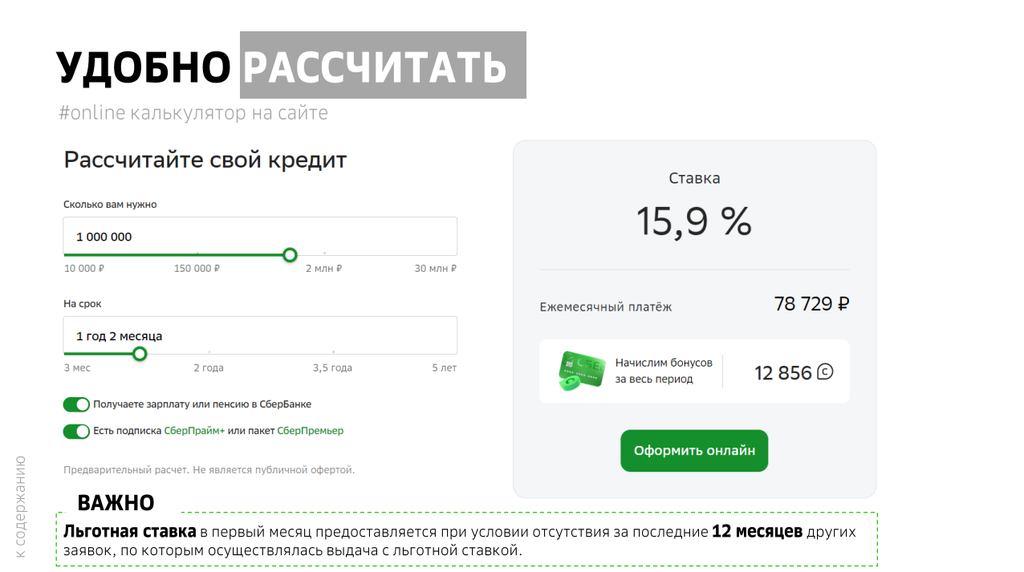Image resolution: width=1024 pixels, height=572 pixels.
Task: Select the 2 года mark on term slider
Action: [x=208, y=368]
